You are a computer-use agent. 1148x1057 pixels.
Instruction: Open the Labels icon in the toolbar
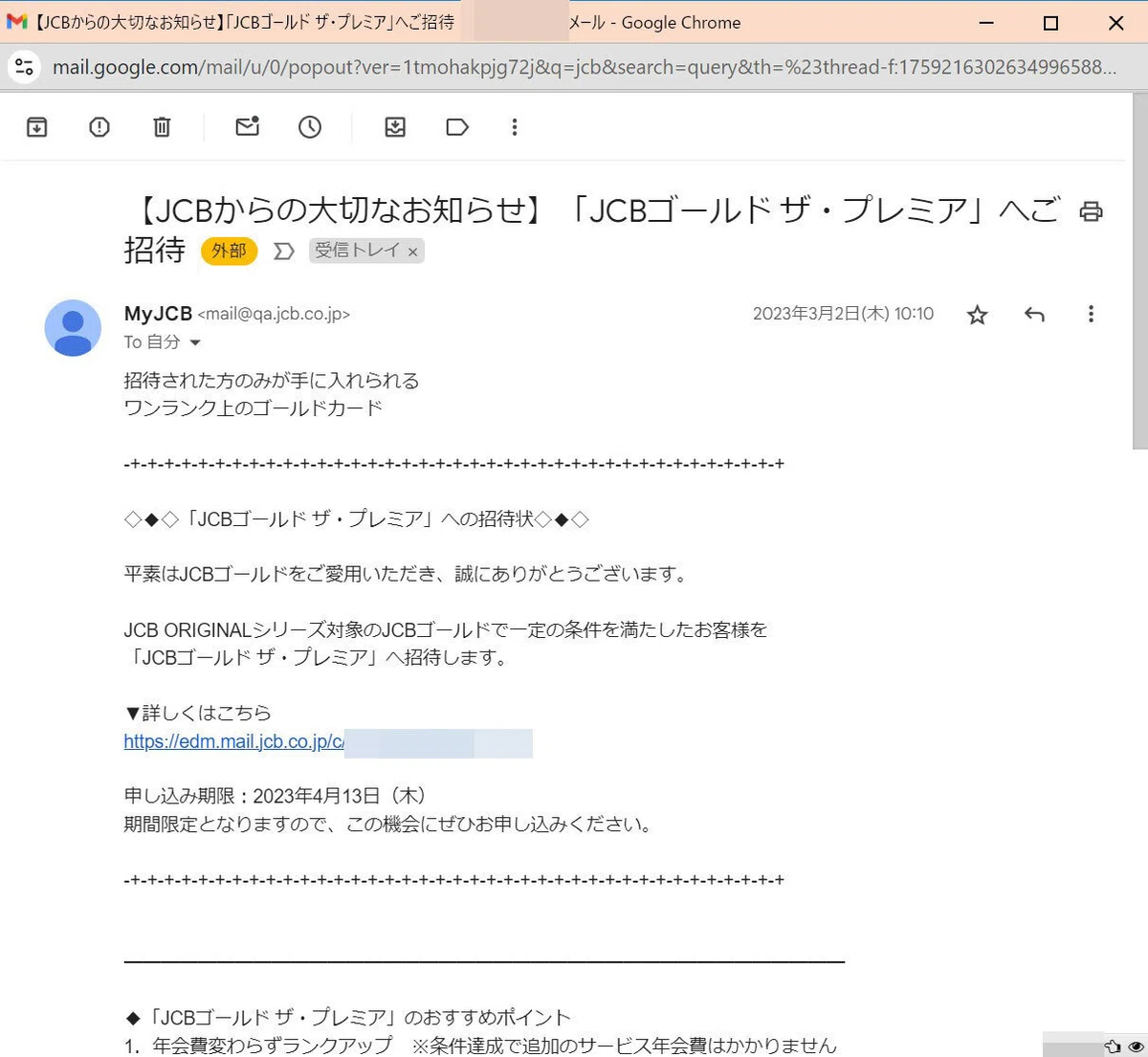(x=457, y=126)
